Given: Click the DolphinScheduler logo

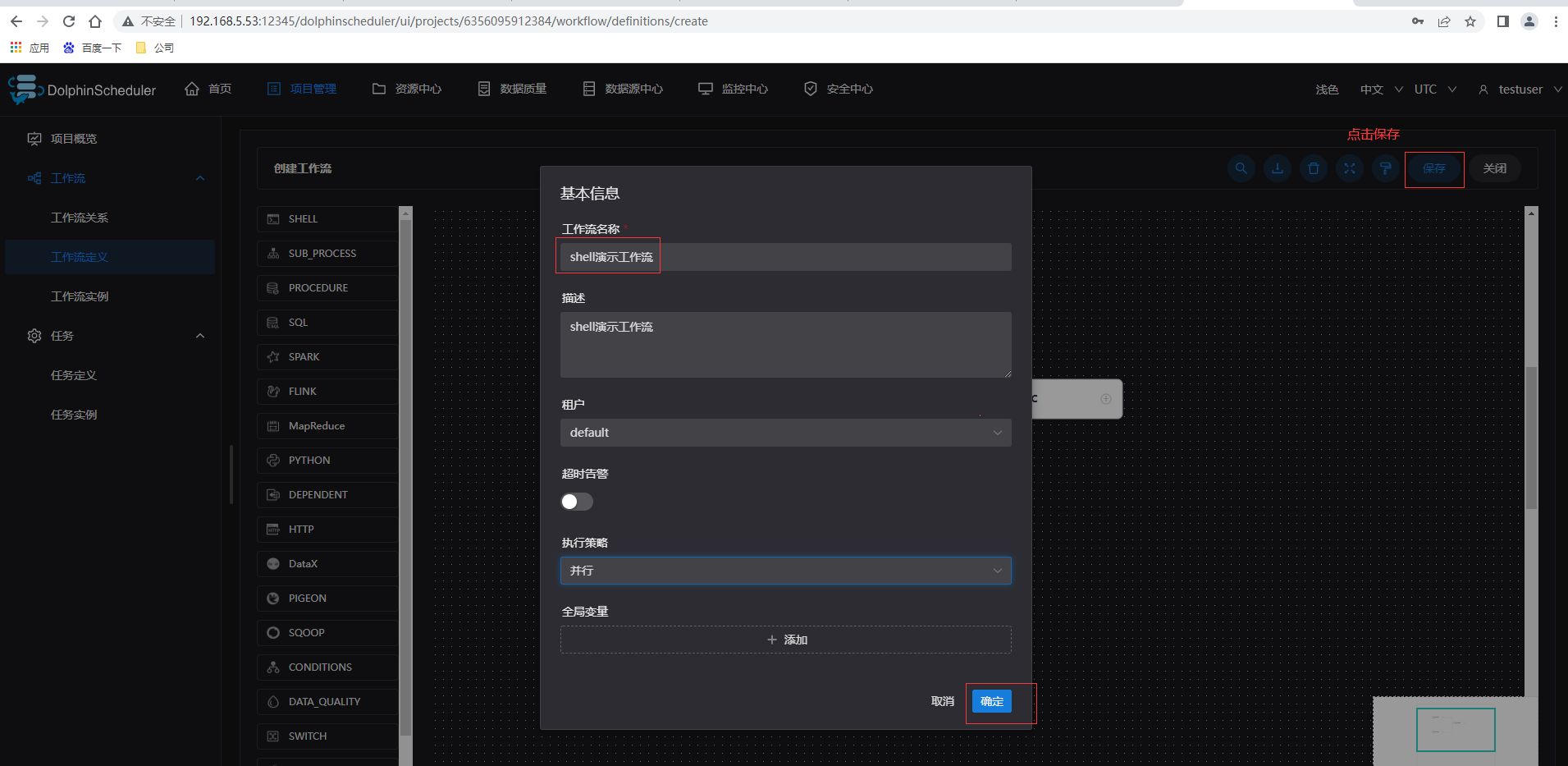Looking at the screenshot, I should point(82,89).
